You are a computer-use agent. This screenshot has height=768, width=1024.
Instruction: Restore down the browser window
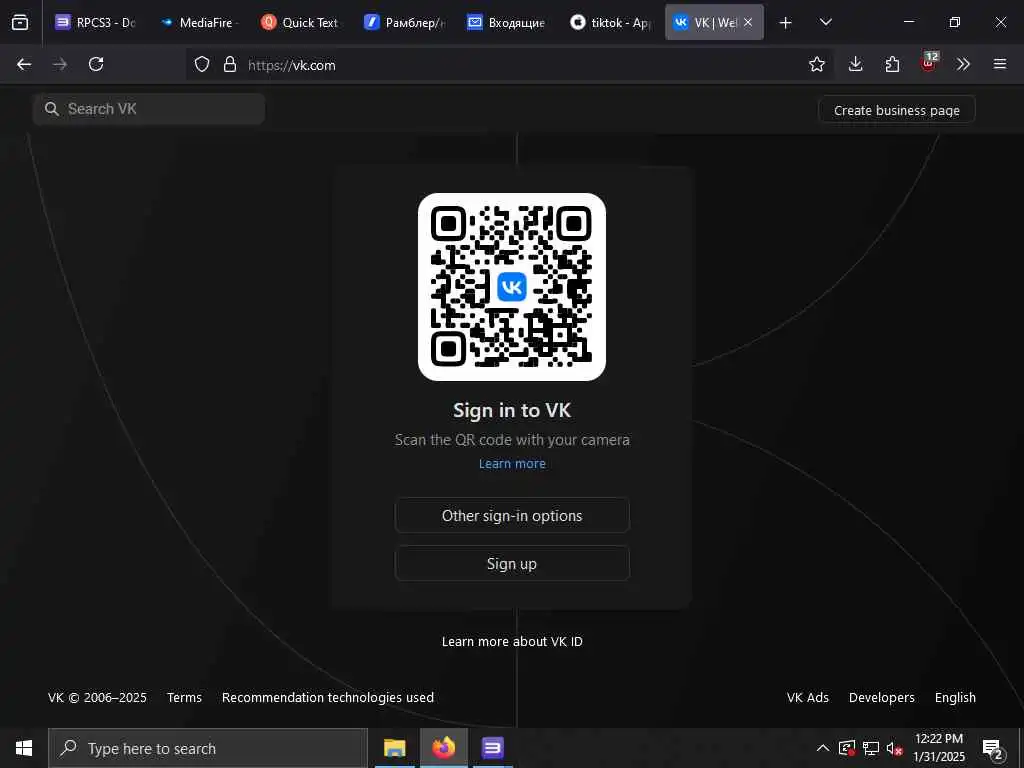(x=955, y=22)
